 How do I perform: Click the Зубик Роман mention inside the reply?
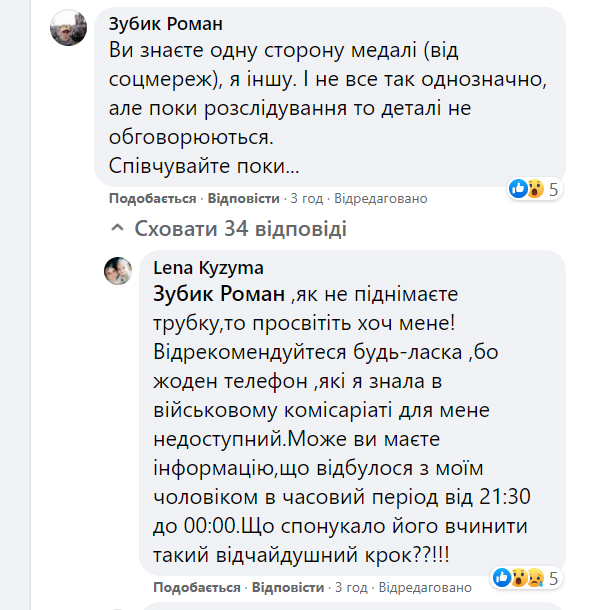tap(219, 296)
